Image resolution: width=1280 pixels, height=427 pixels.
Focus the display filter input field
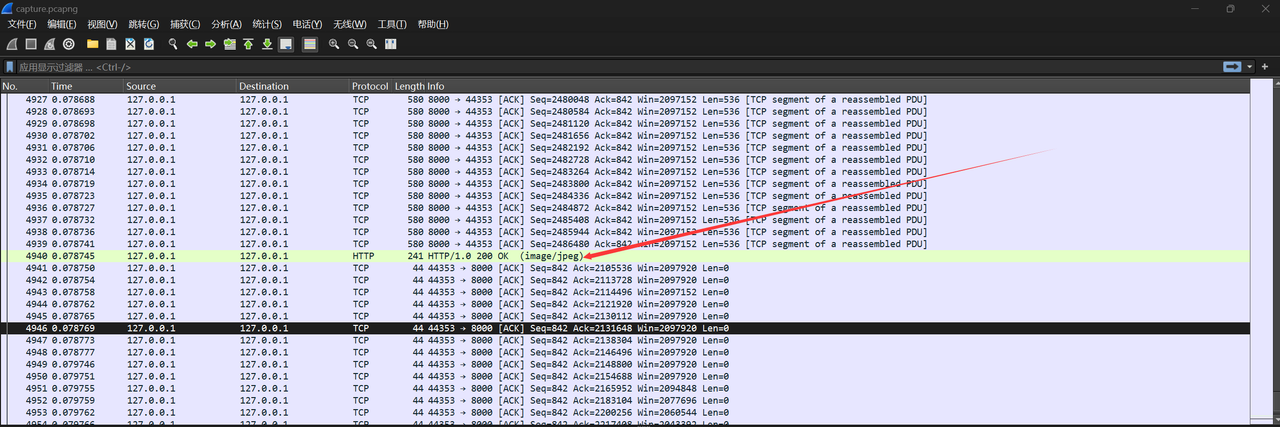[618, 67]
